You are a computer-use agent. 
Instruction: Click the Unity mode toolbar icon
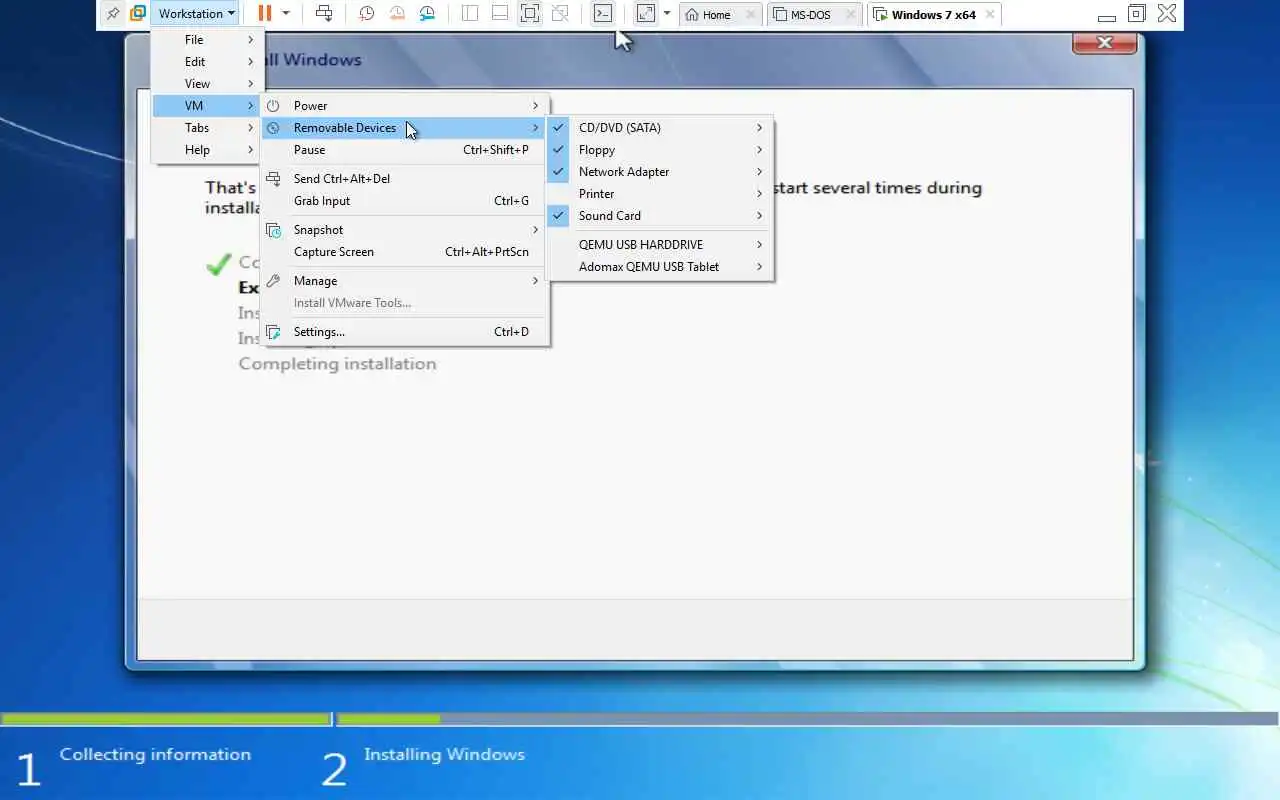(560, 14)
